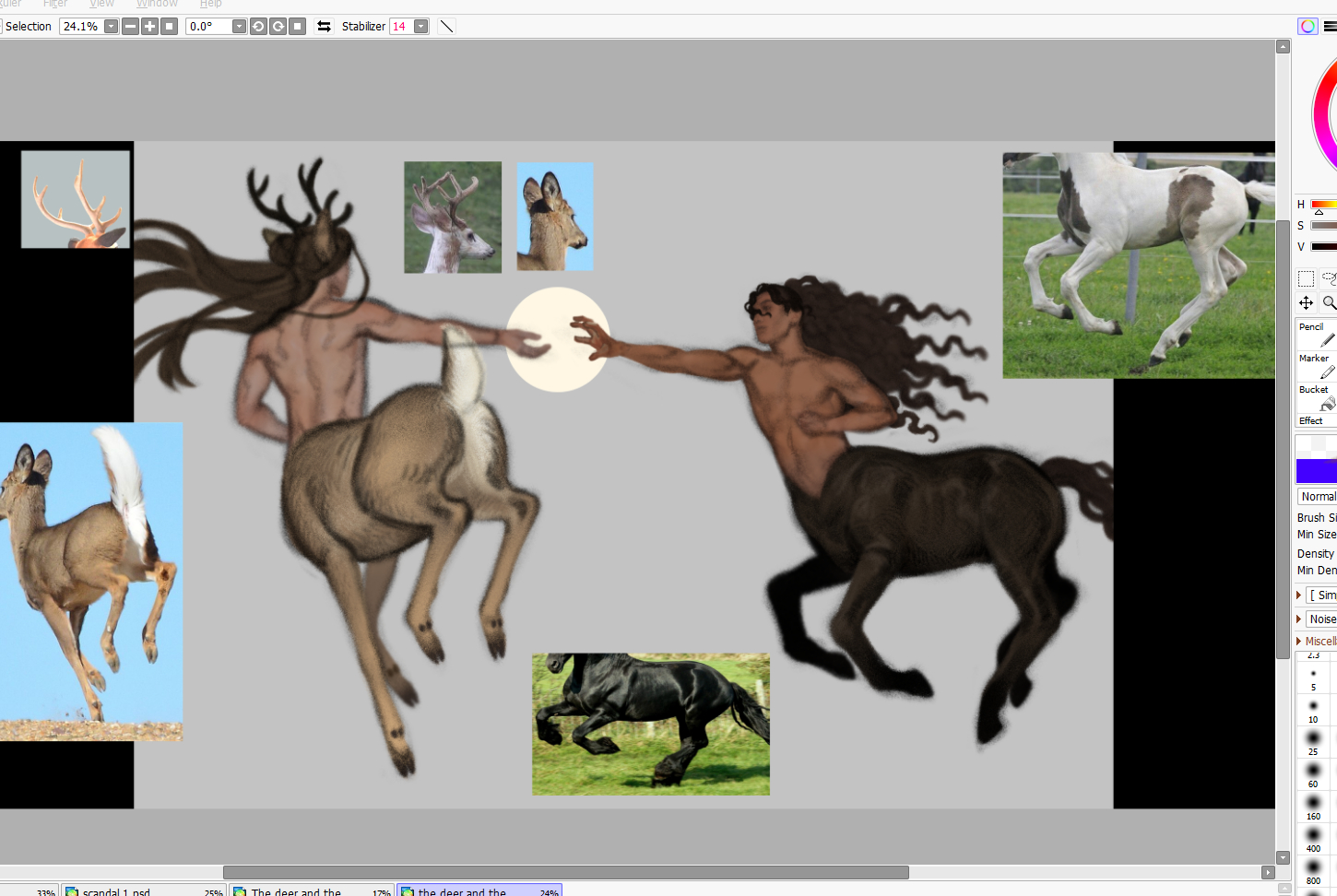Toggle straight line drawing mode
Viewport: 1337px width, 896px height.
click(446, 27)
